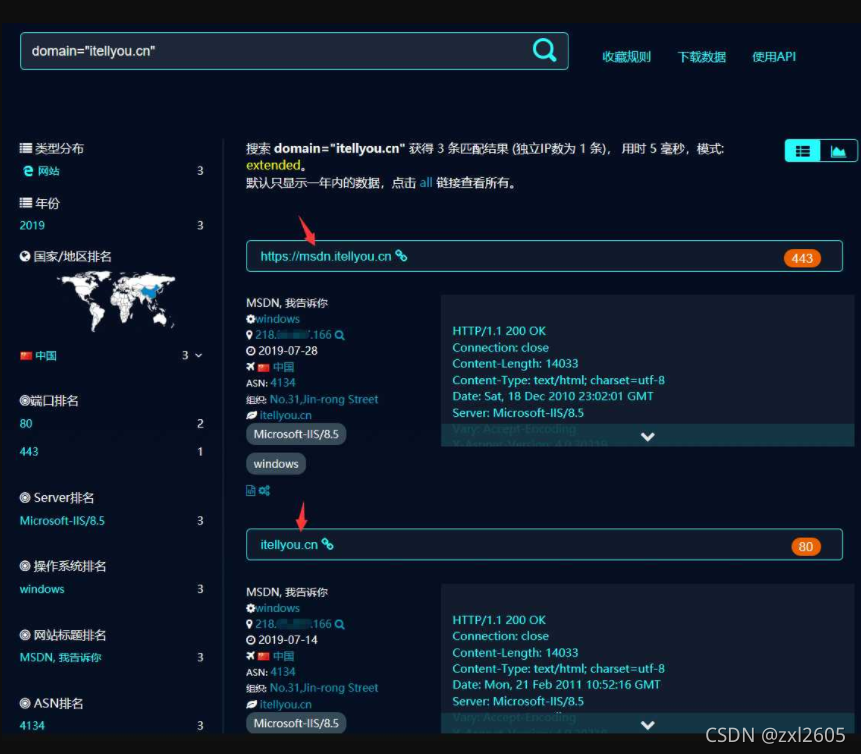Viewport: 861px width, 754px height.
Task: Expand first result HTTP header panel
Action: [x=647, y=437]
